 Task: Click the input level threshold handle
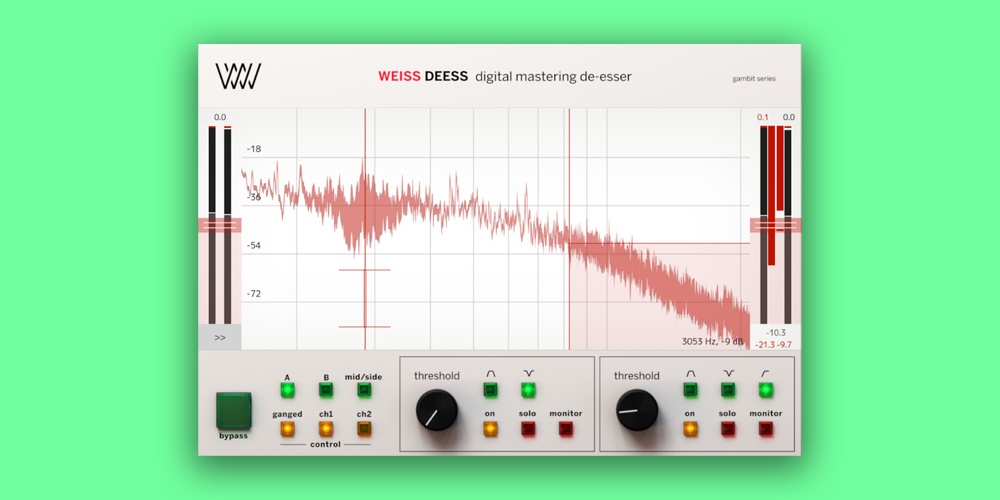(219, 225)
